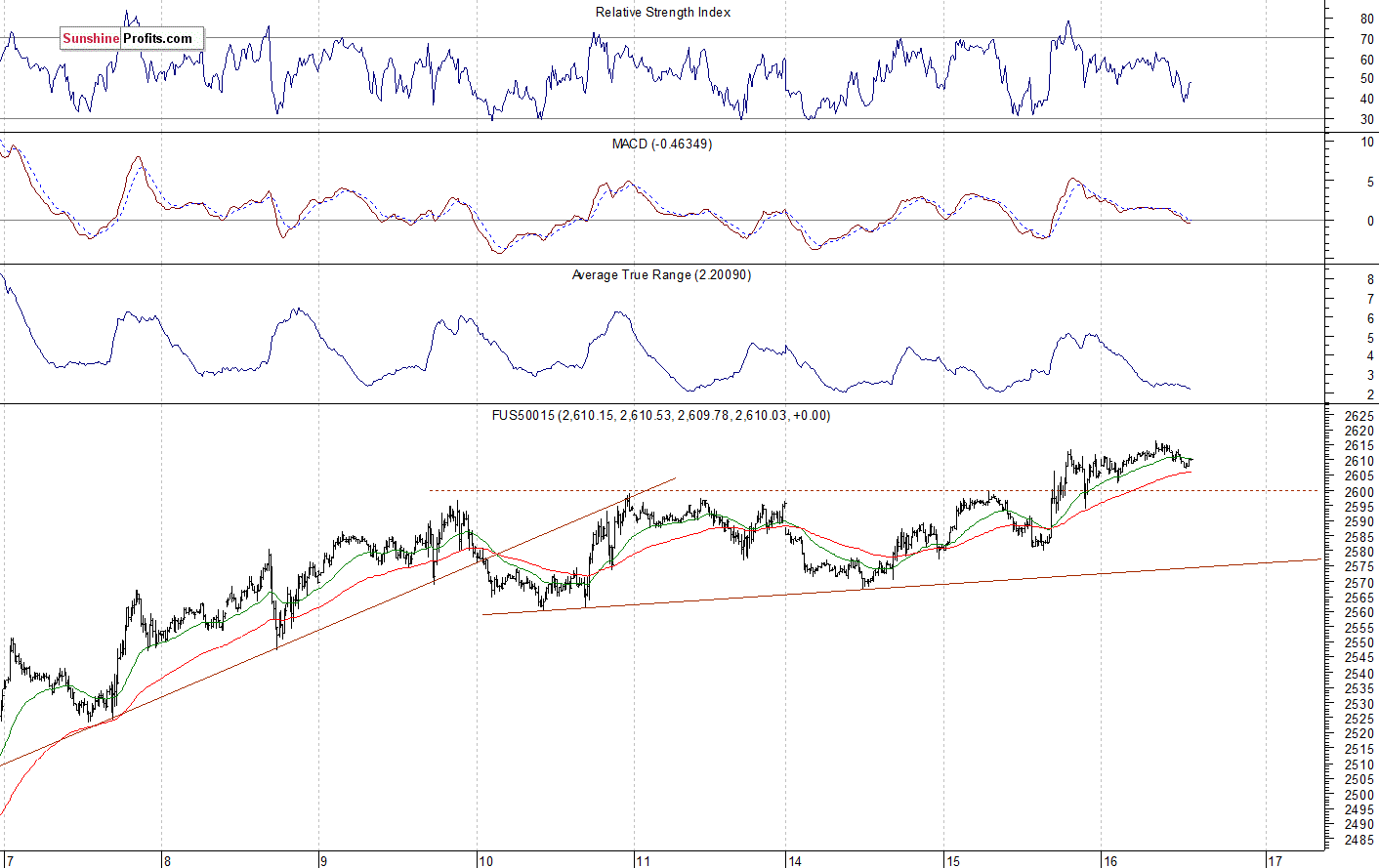1379x868 pixels.
Task: Click the 2600 price axis label
Action: click(1358, 492)
